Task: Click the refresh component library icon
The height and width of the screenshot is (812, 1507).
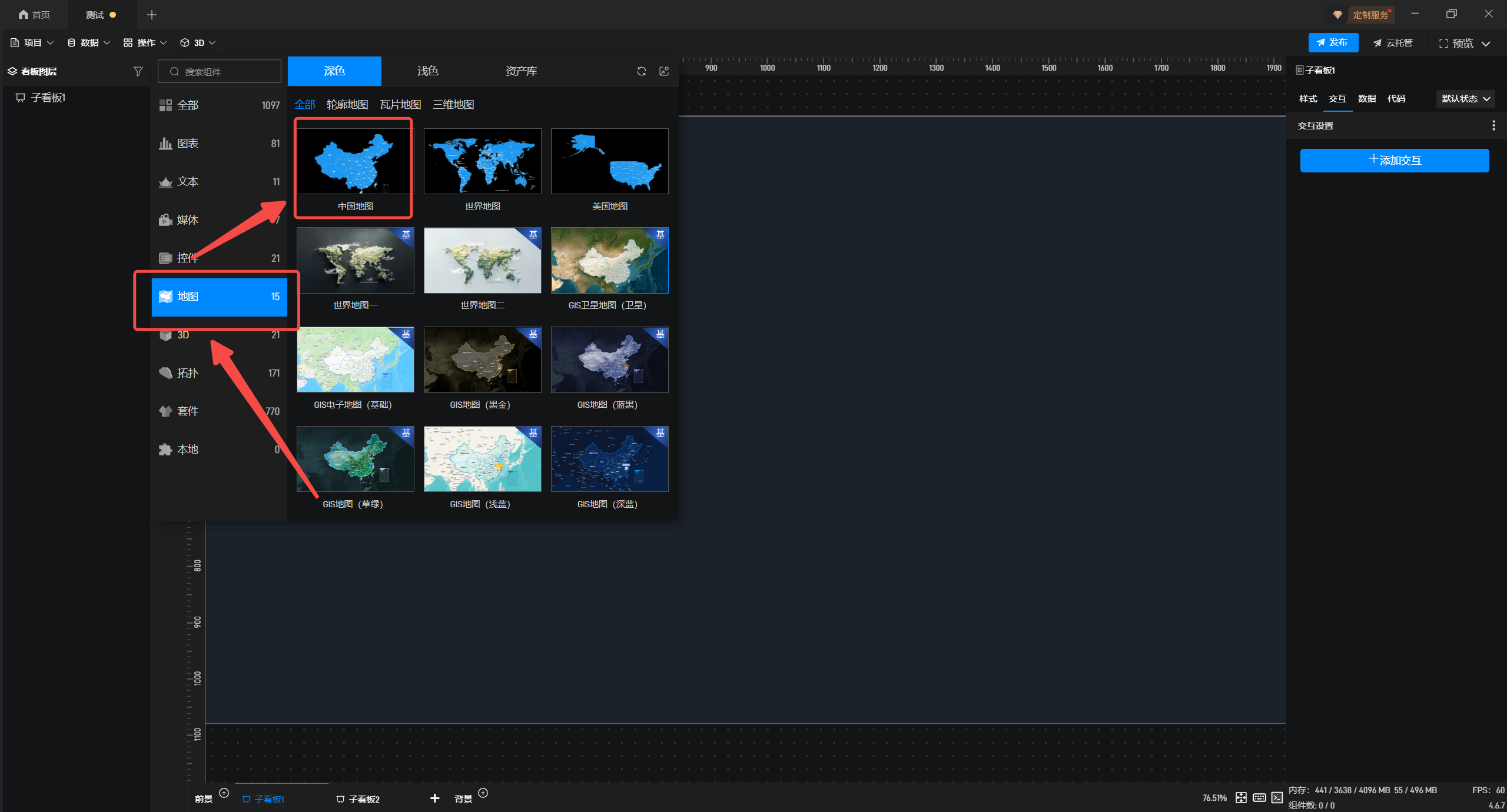Action: (642, 71)
